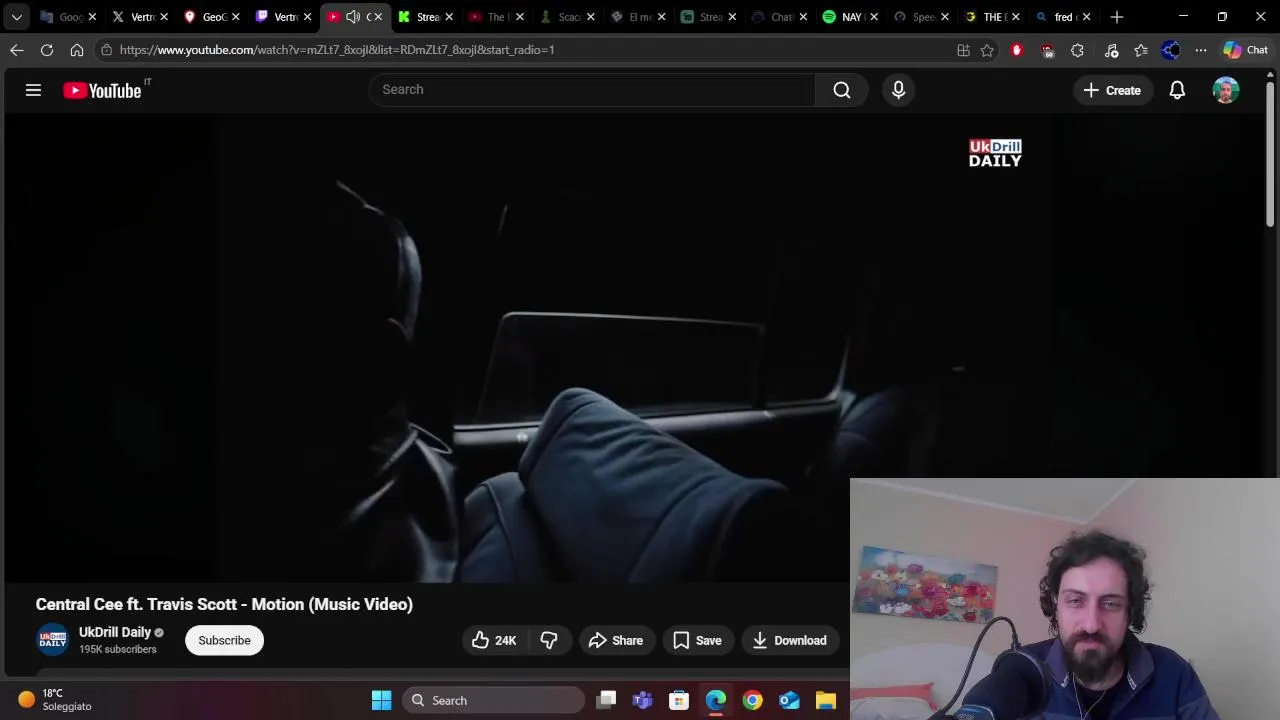Screen dimensions: 1280x720
Task: Open File Explorer from the taskbar
Action: 825,700
